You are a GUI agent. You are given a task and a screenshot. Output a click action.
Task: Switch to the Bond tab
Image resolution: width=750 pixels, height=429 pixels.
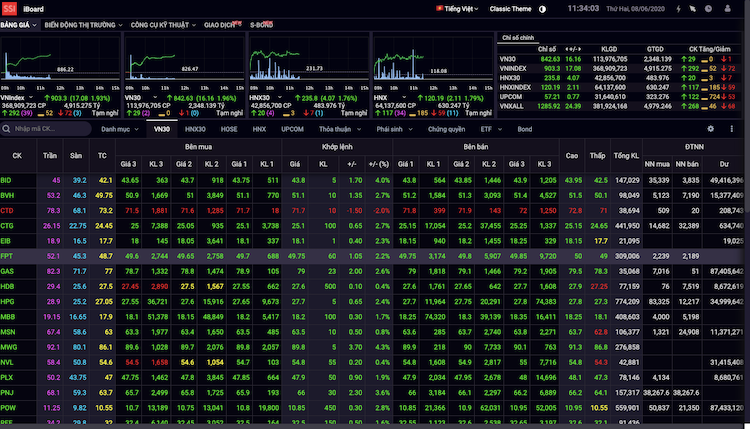pyautogui.click(x=525, y=129)
